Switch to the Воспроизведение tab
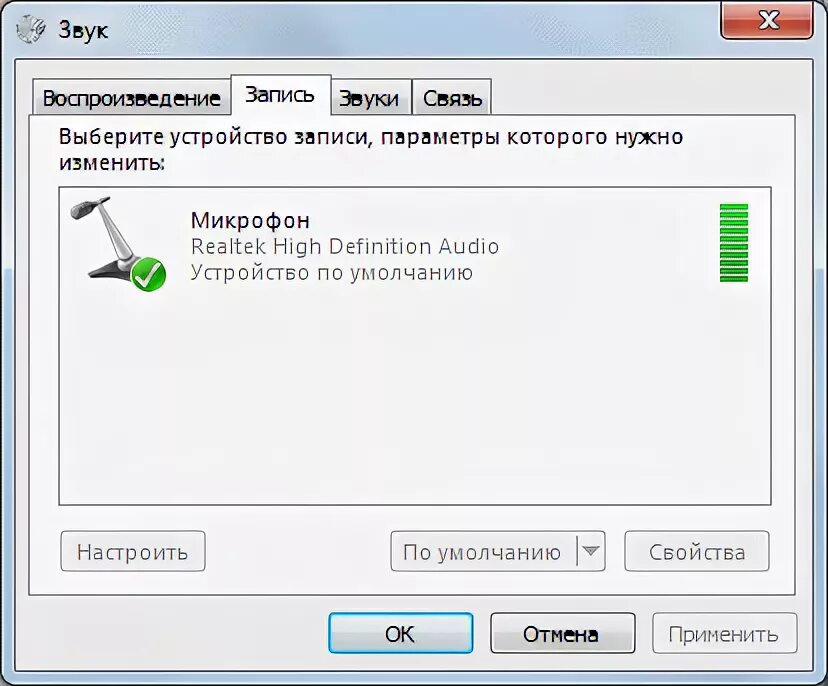The width and height of the screenshot is (828, 686). [131, 98]
